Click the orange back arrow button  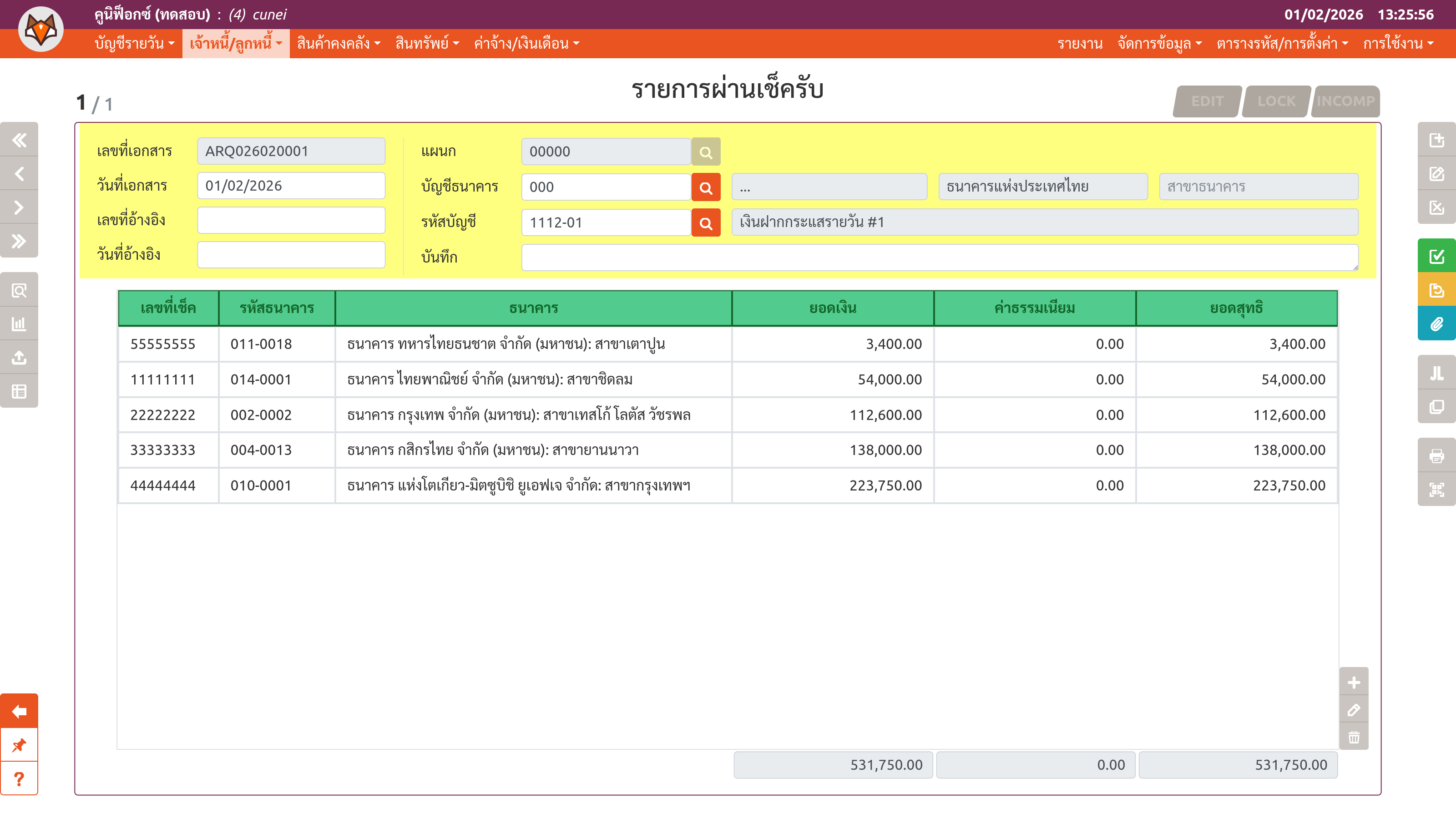click(x=19, y=711)
